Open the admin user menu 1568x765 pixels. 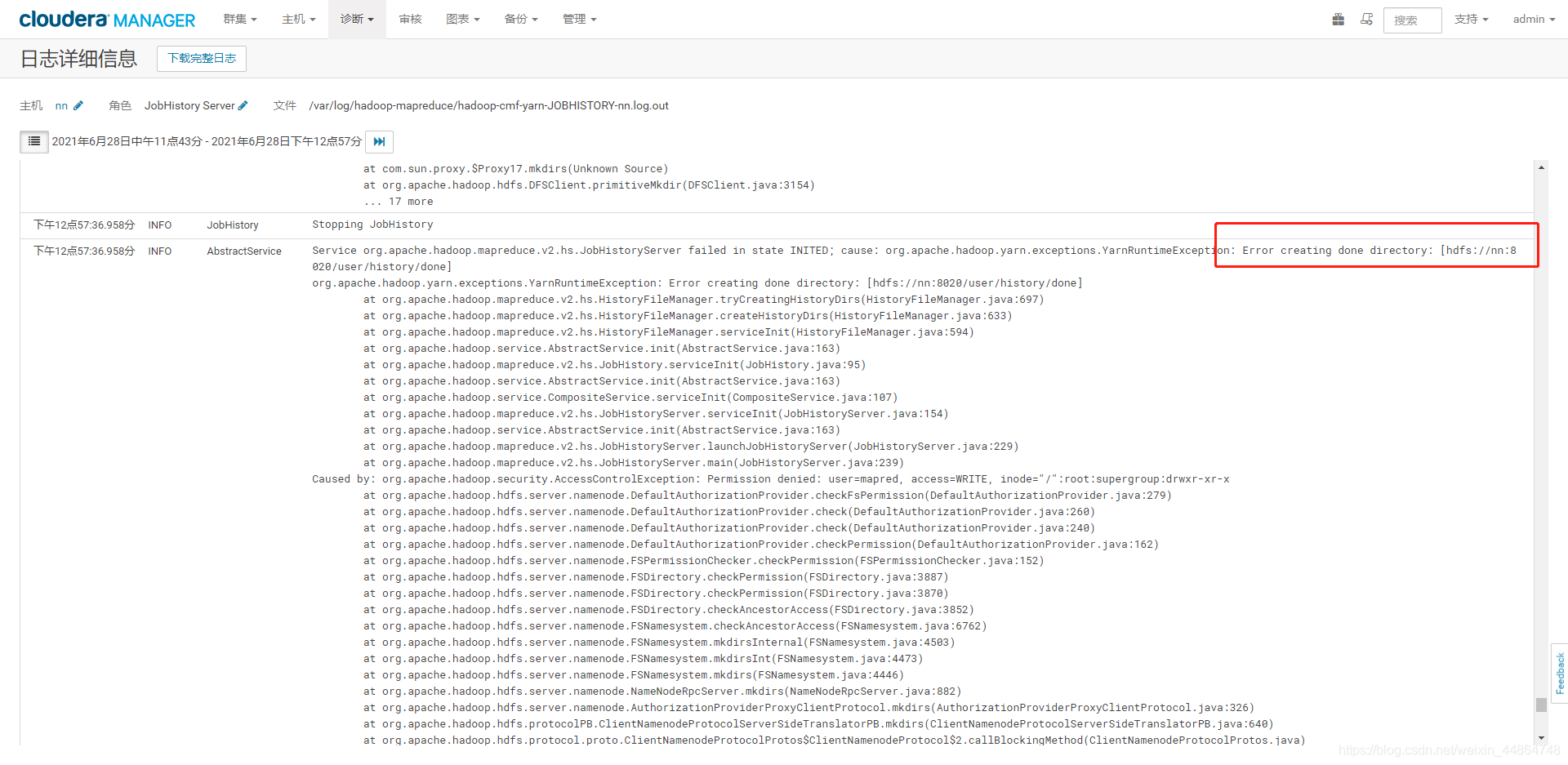[1534, 19]
